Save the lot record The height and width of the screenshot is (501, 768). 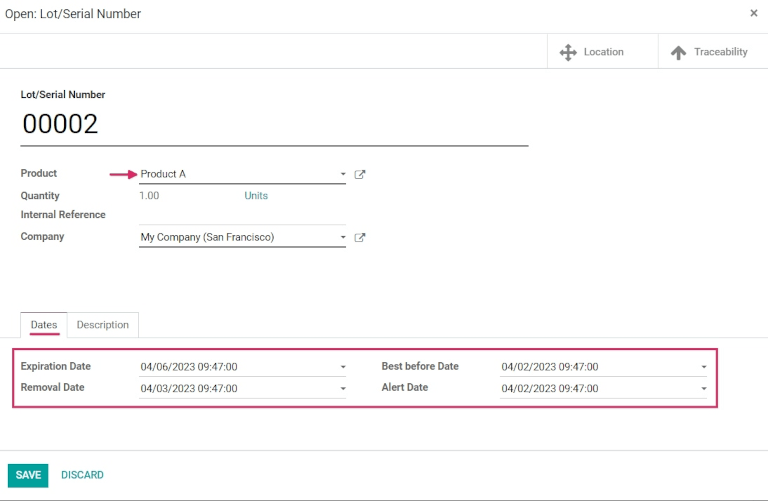[x=28, y=475]
